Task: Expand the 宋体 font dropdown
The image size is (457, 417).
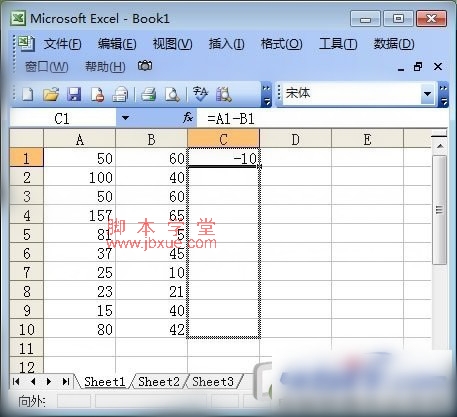Action: tap(427, 94)
